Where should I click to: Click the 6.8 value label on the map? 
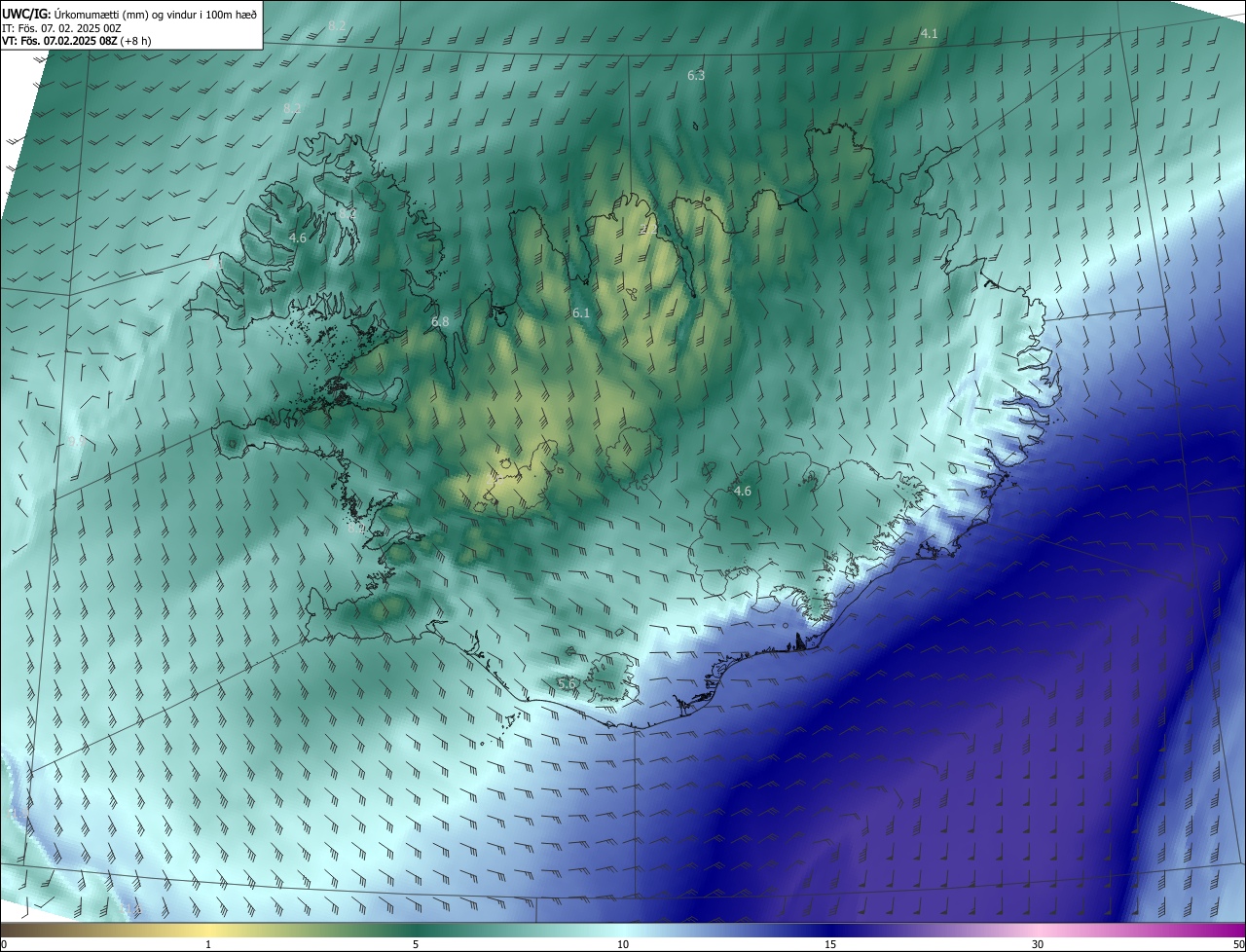coord(440,321)
